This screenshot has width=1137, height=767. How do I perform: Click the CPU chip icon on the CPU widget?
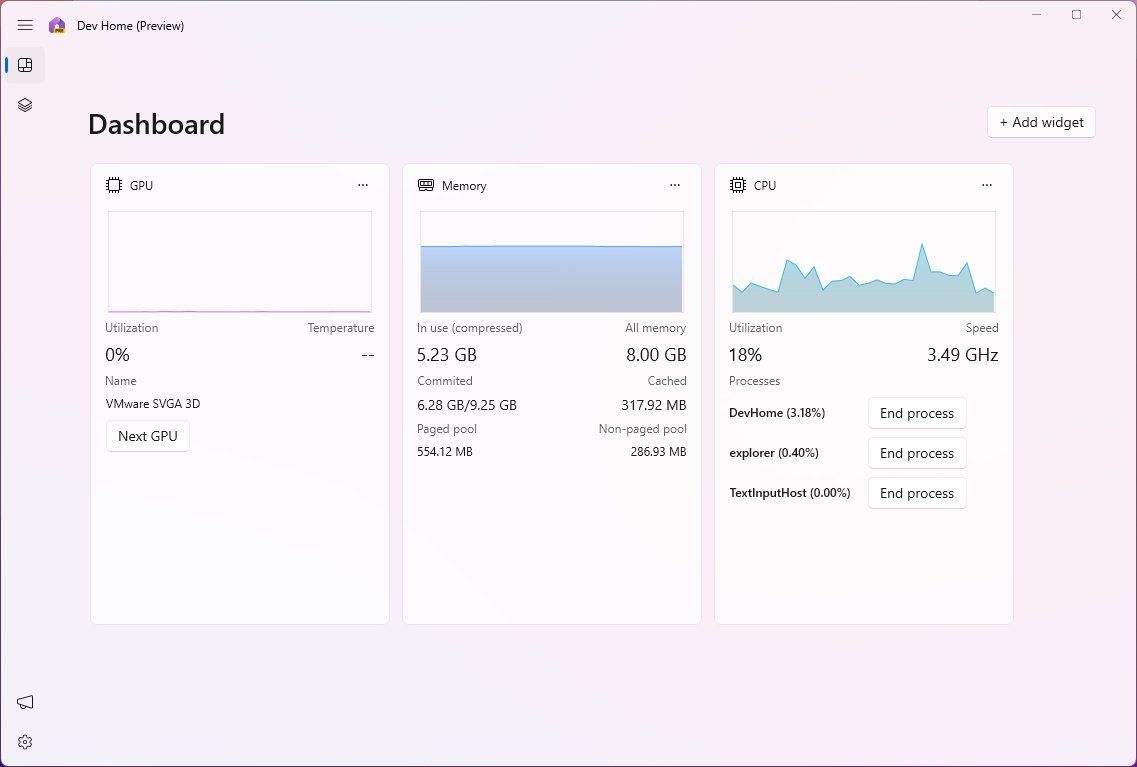pos(738,185)
